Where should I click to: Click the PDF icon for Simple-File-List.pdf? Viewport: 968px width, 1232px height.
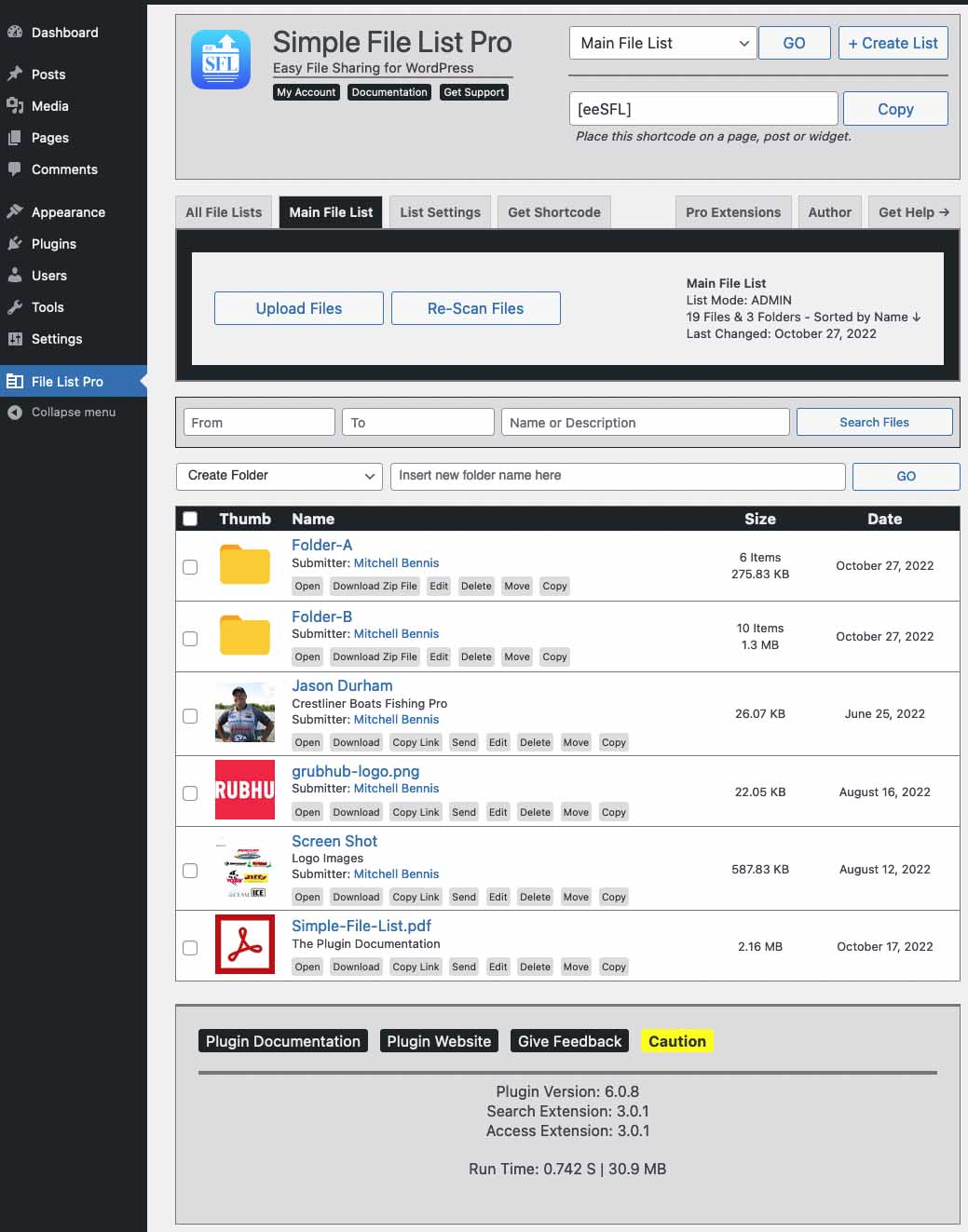pos(244,944)
